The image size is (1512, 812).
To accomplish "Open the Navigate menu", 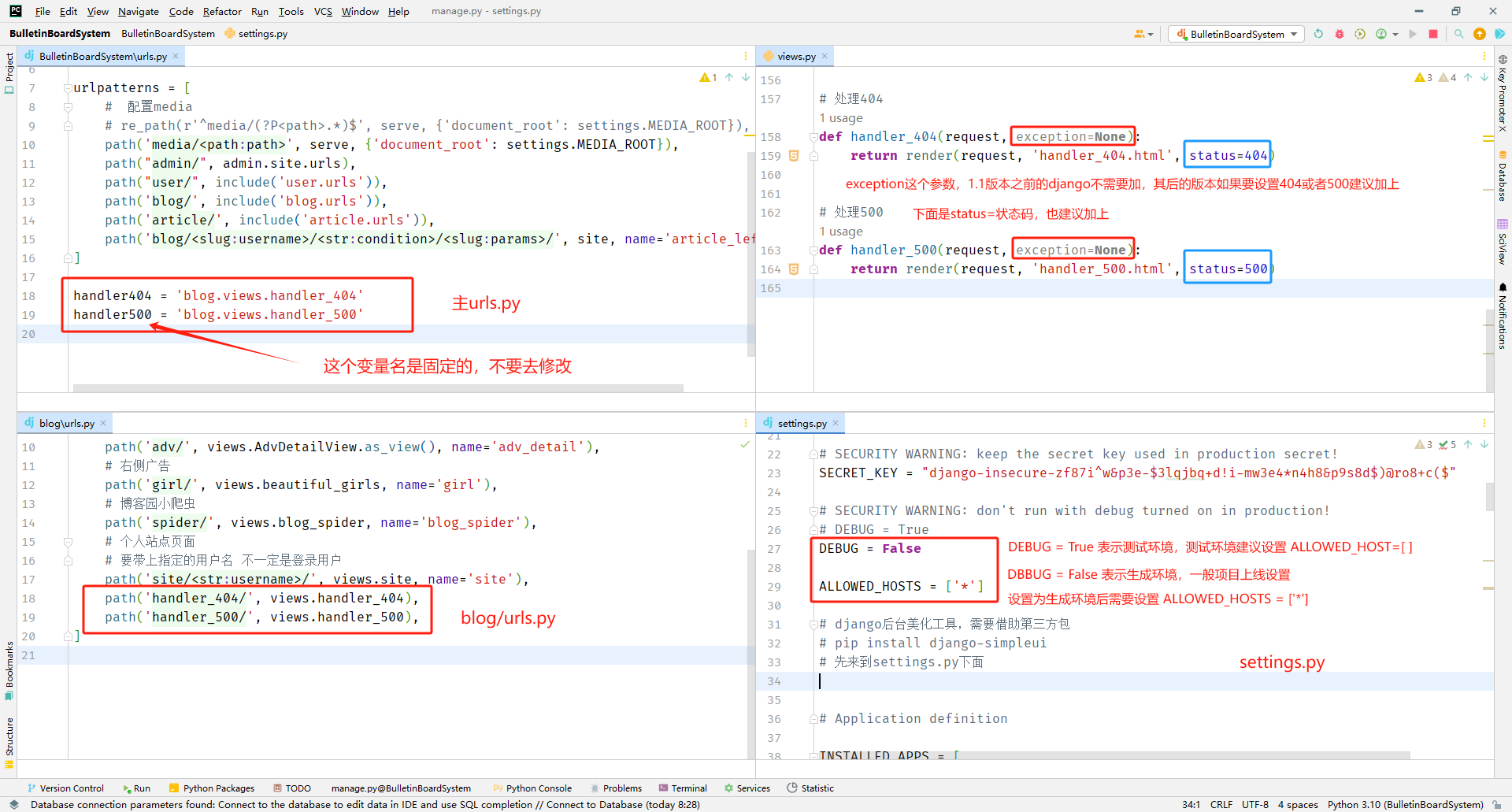I will click(x=139, y=11).
